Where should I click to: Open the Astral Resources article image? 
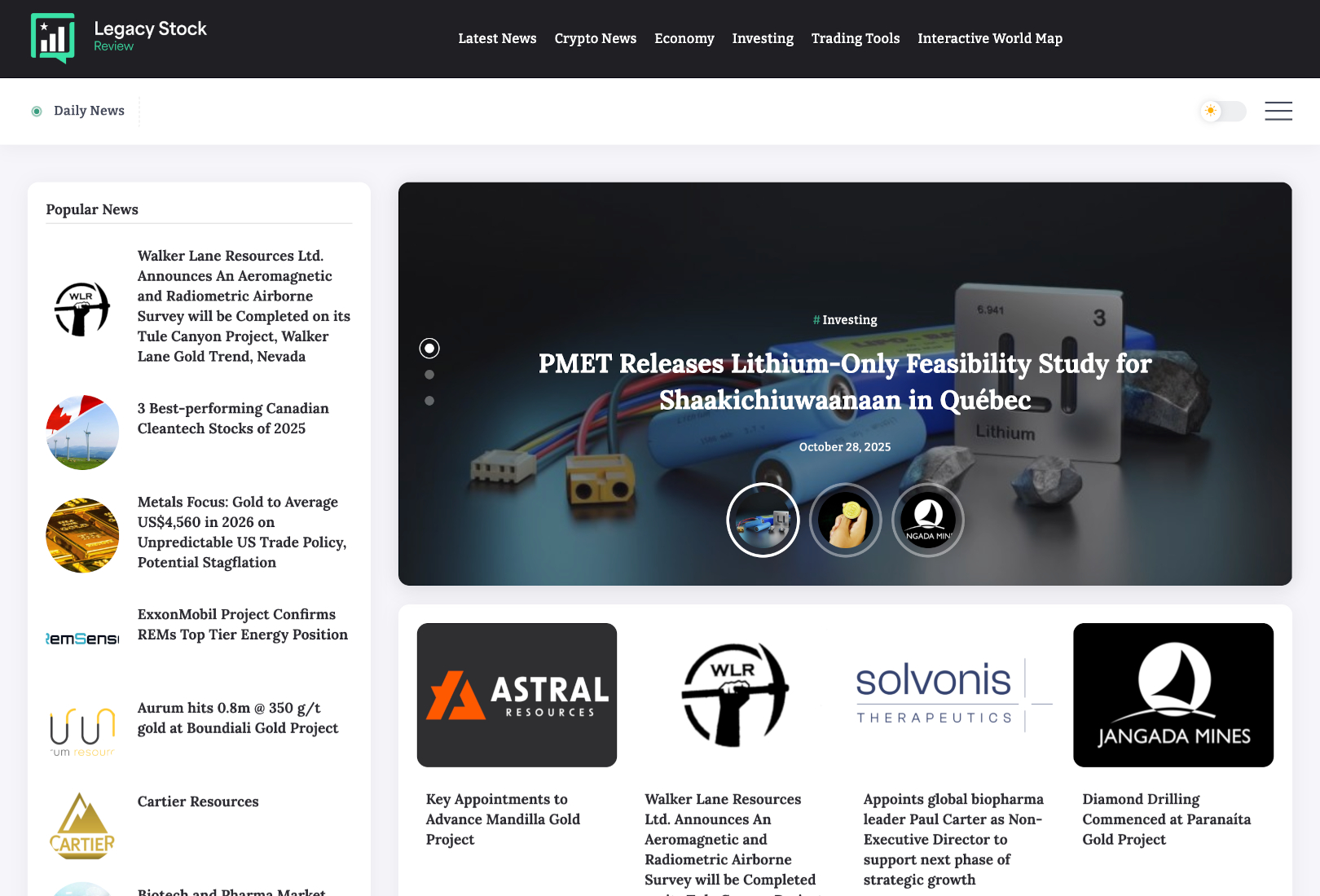(517, 695)
